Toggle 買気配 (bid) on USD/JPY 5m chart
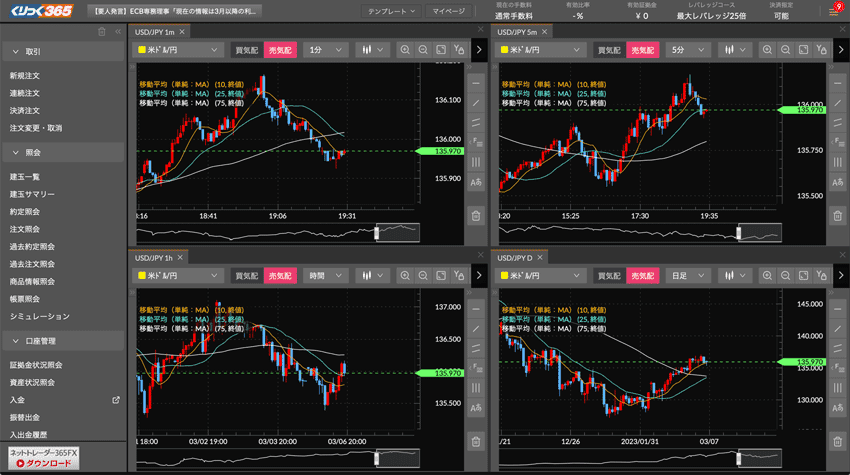 (608, 50)
